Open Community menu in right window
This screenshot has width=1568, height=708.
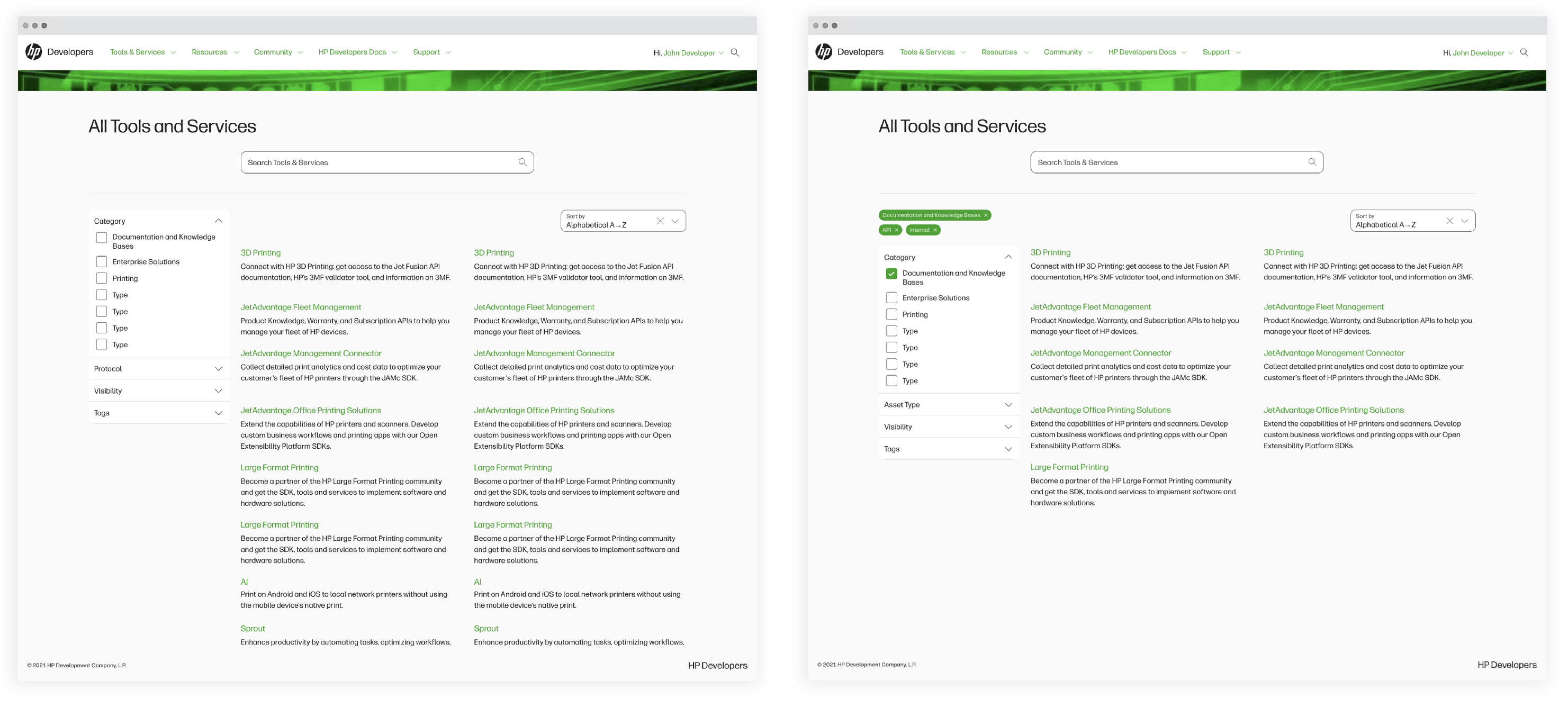1068,52
